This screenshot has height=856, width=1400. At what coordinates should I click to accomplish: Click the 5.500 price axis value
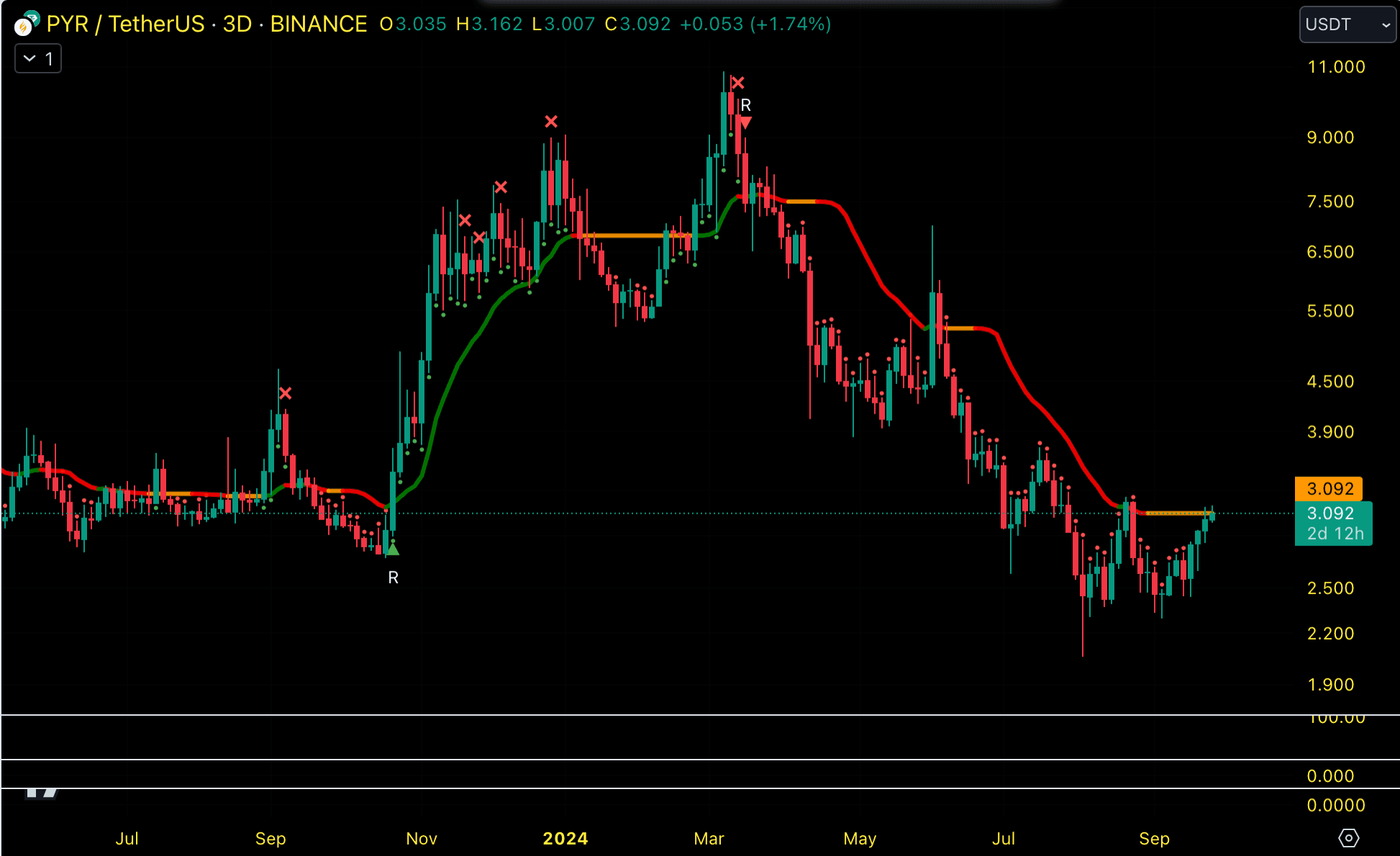pos(1330,311)
